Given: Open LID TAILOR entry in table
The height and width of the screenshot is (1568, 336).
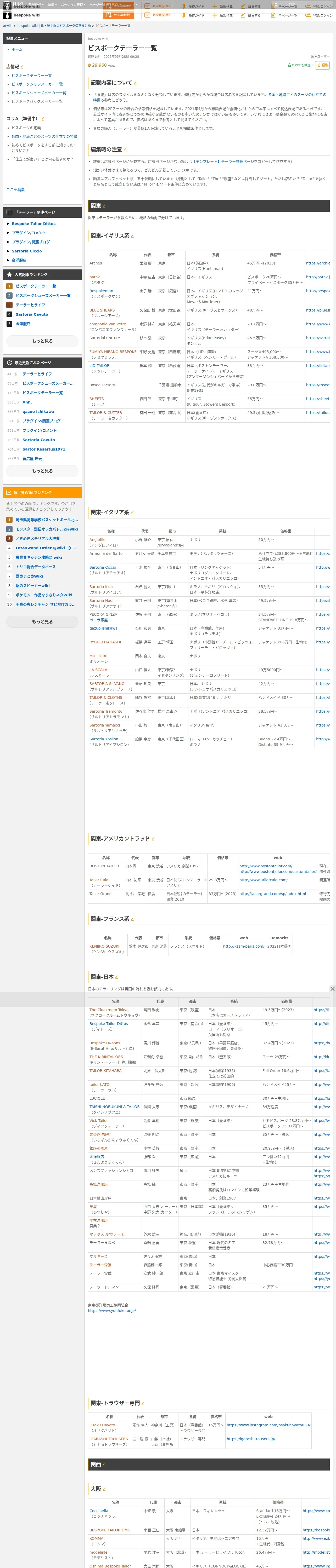Looking at the screenshot, I should click(99, 366).
